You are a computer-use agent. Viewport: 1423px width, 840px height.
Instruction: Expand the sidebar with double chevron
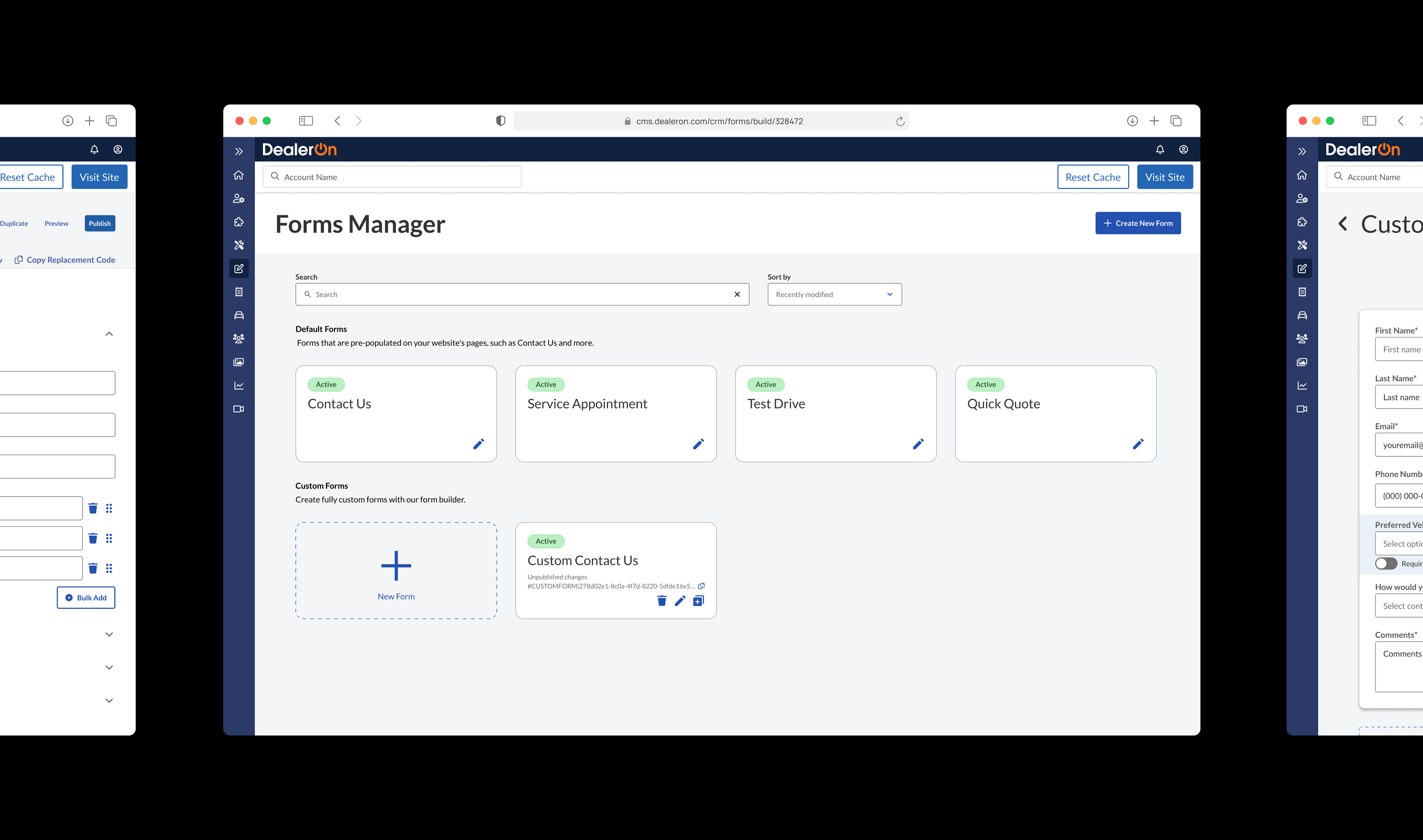238,151
